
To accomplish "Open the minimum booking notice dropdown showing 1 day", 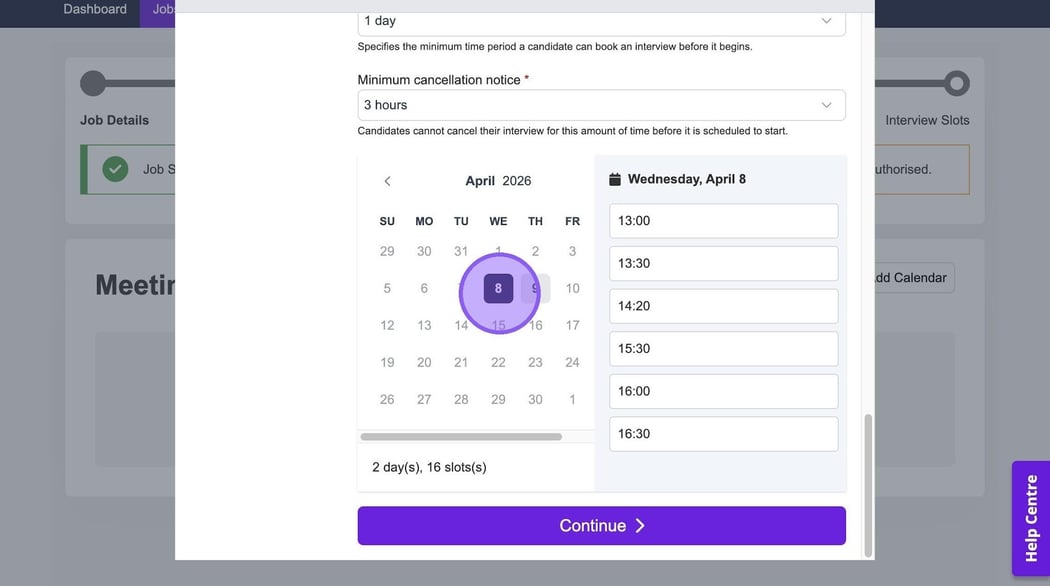I will 601,21.
